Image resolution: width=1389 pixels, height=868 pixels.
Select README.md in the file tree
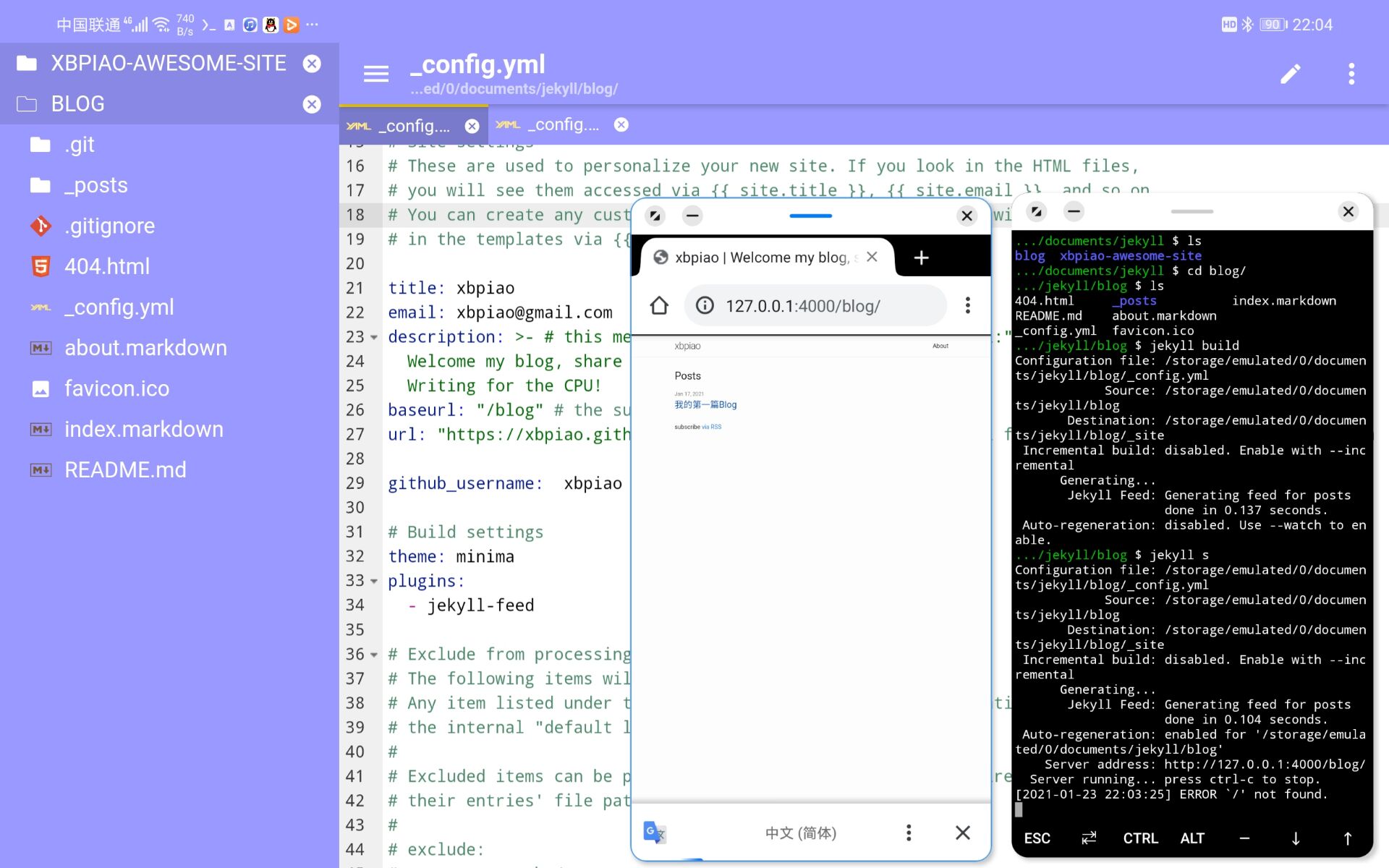[x=126, y=469]
